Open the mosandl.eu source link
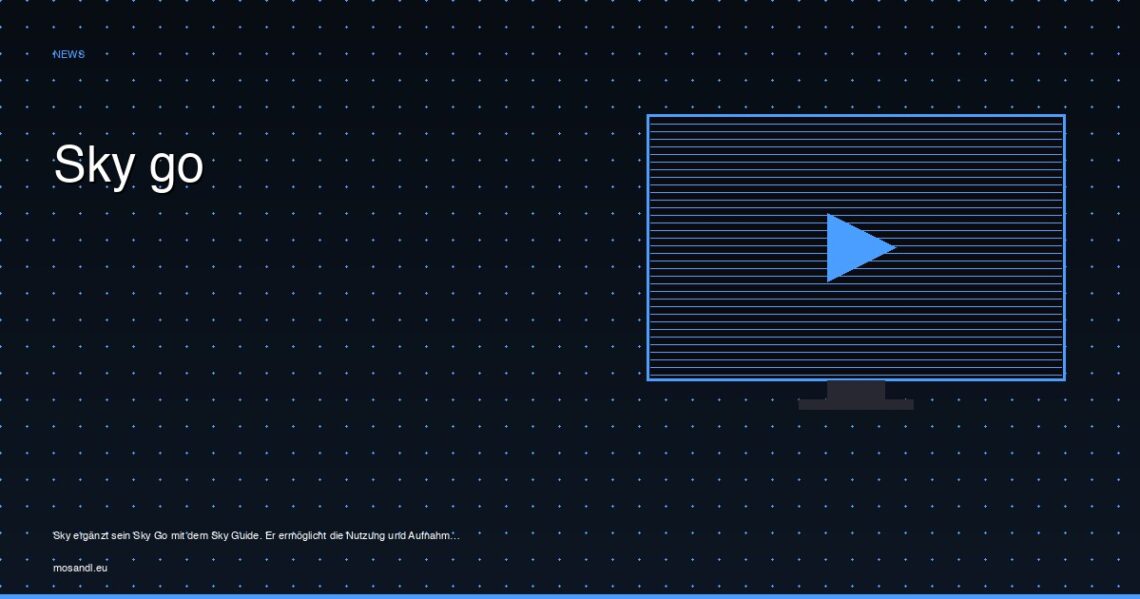Viewport: 1140px width, 599px height. [x=80, y=568]
